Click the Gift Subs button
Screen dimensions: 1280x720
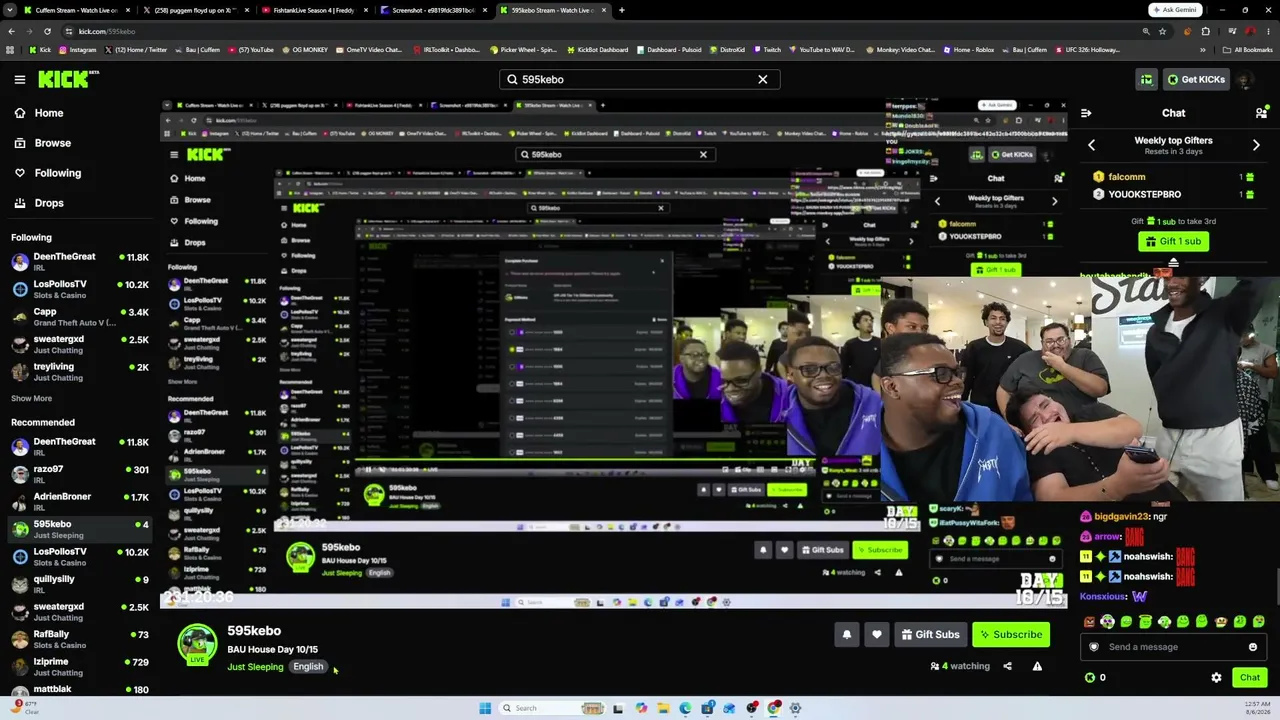(x=930, y=635)
